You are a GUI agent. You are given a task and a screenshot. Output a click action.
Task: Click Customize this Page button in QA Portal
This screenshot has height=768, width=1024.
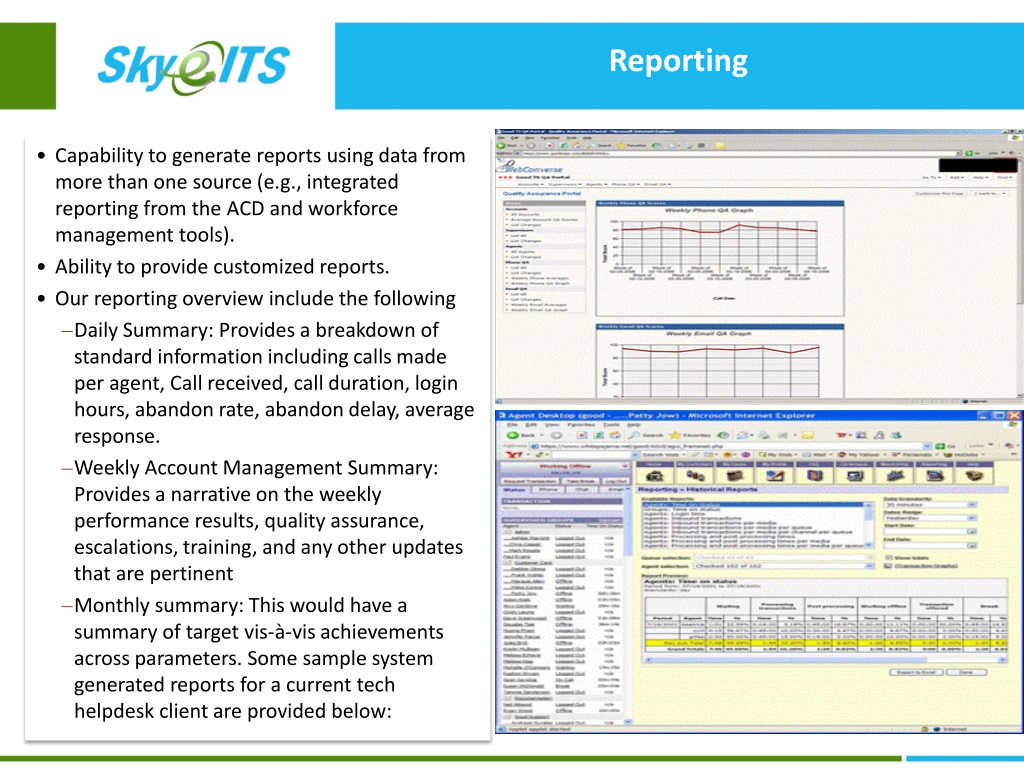point(940,193)
